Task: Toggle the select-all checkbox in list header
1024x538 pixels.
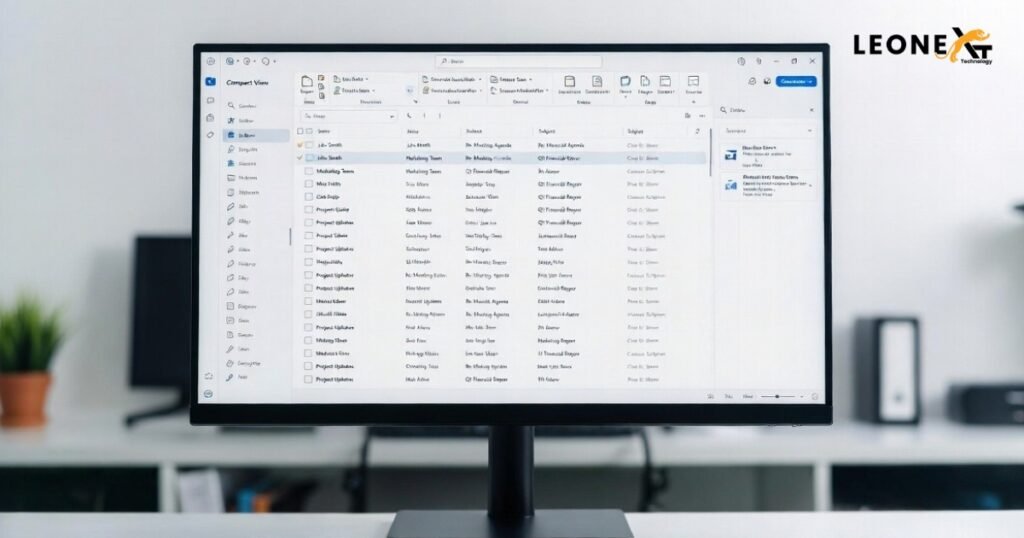Action: point(300,131)
